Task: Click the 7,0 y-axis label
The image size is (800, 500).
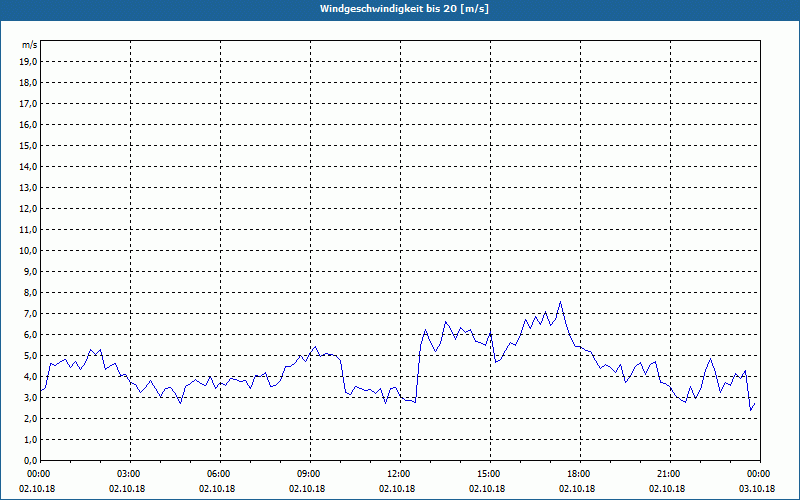Action: (30, 314)
